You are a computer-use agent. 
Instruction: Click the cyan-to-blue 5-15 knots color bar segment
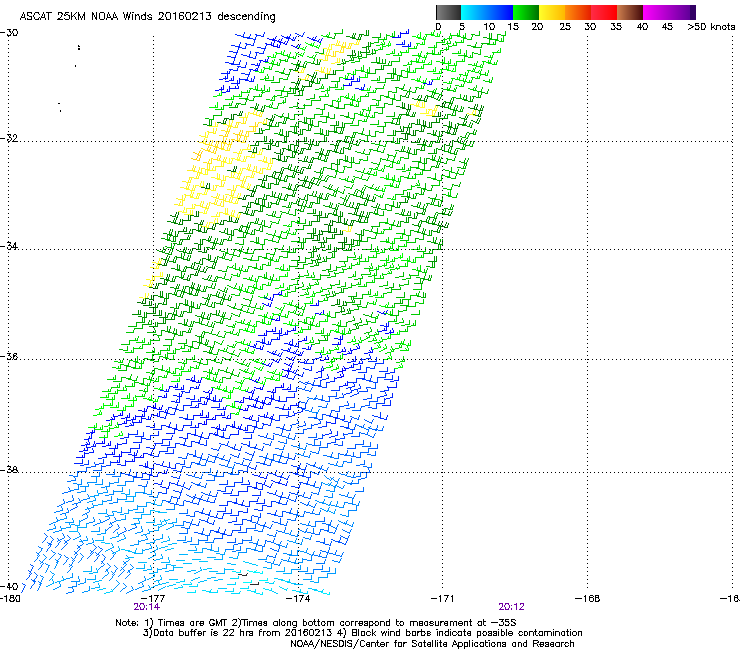(x=487, y=12)
